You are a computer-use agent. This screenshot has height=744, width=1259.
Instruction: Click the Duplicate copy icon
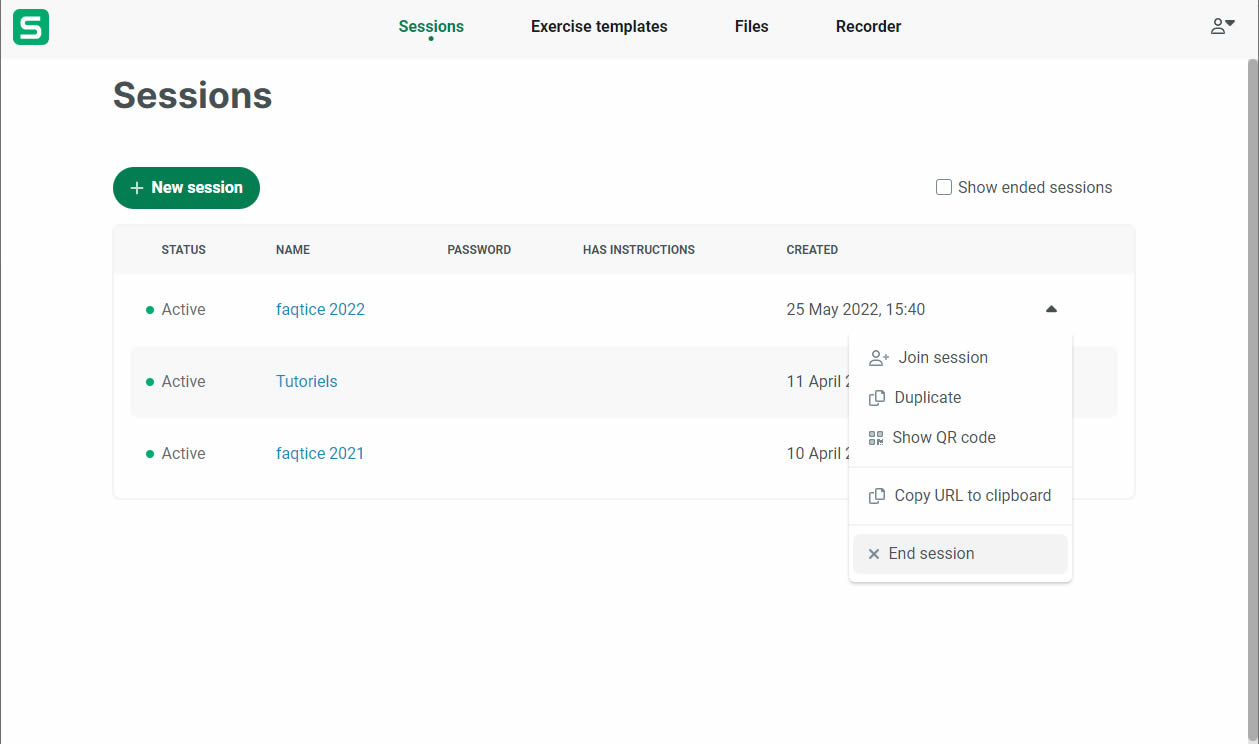(877, 398)
